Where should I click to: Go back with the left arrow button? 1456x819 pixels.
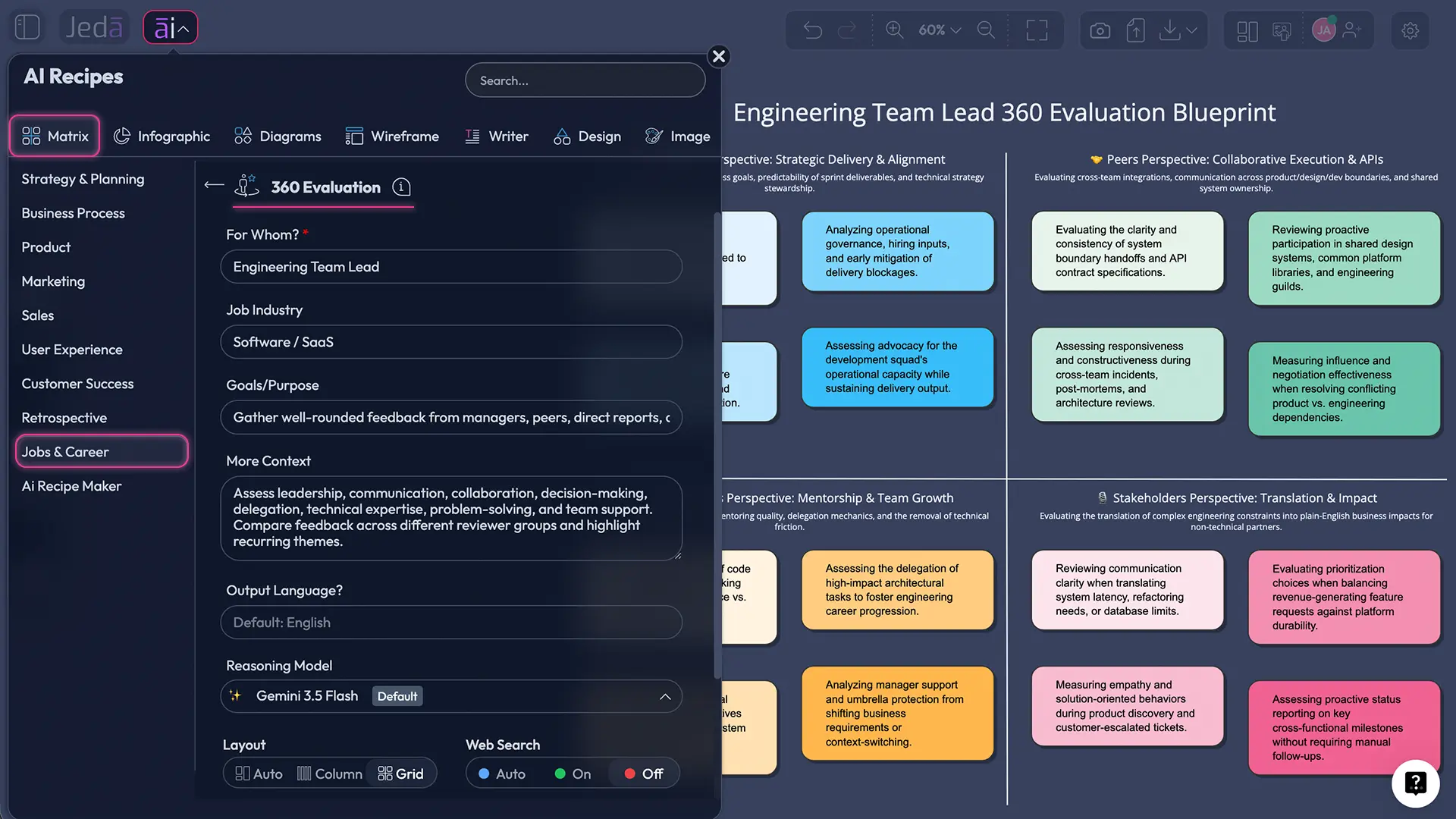214,185
